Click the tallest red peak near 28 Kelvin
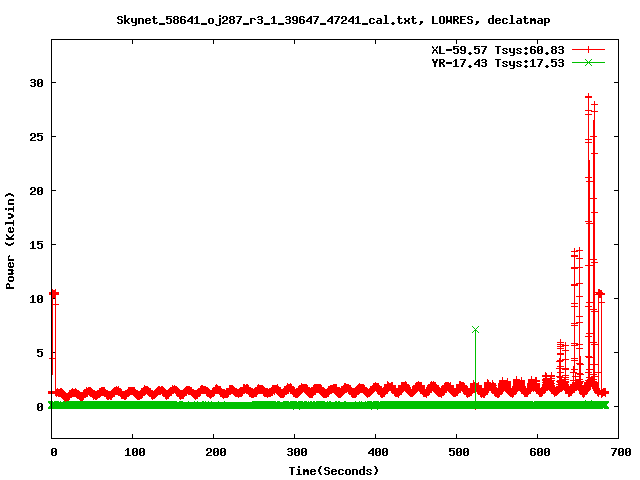 pyautogui.click(x=589, y=97)
